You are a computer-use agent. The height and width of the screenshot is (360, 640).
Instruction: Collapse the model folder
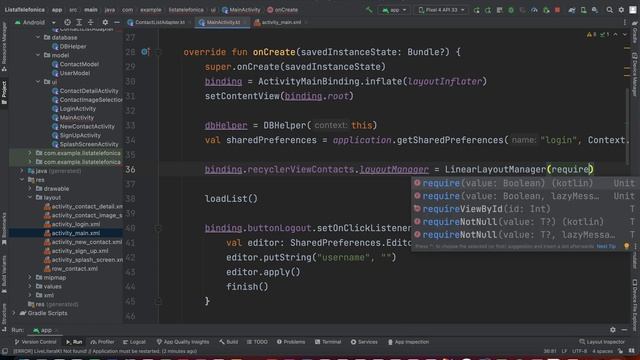pyautogui.click(x=38, y=55)
